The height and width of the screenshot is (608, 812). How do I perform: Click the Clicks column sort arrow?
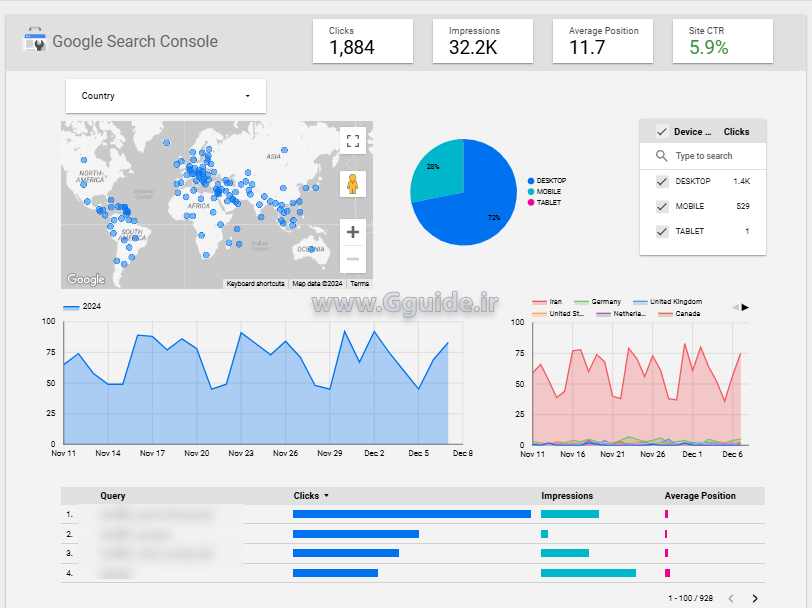click(x=326, y=496)
